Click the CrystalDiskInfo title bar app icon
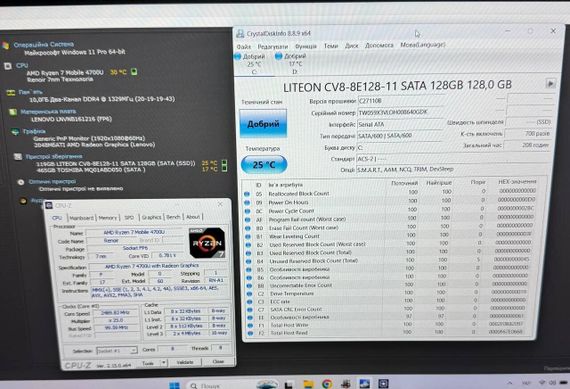 pyautogui.click(x=240, y=33)
